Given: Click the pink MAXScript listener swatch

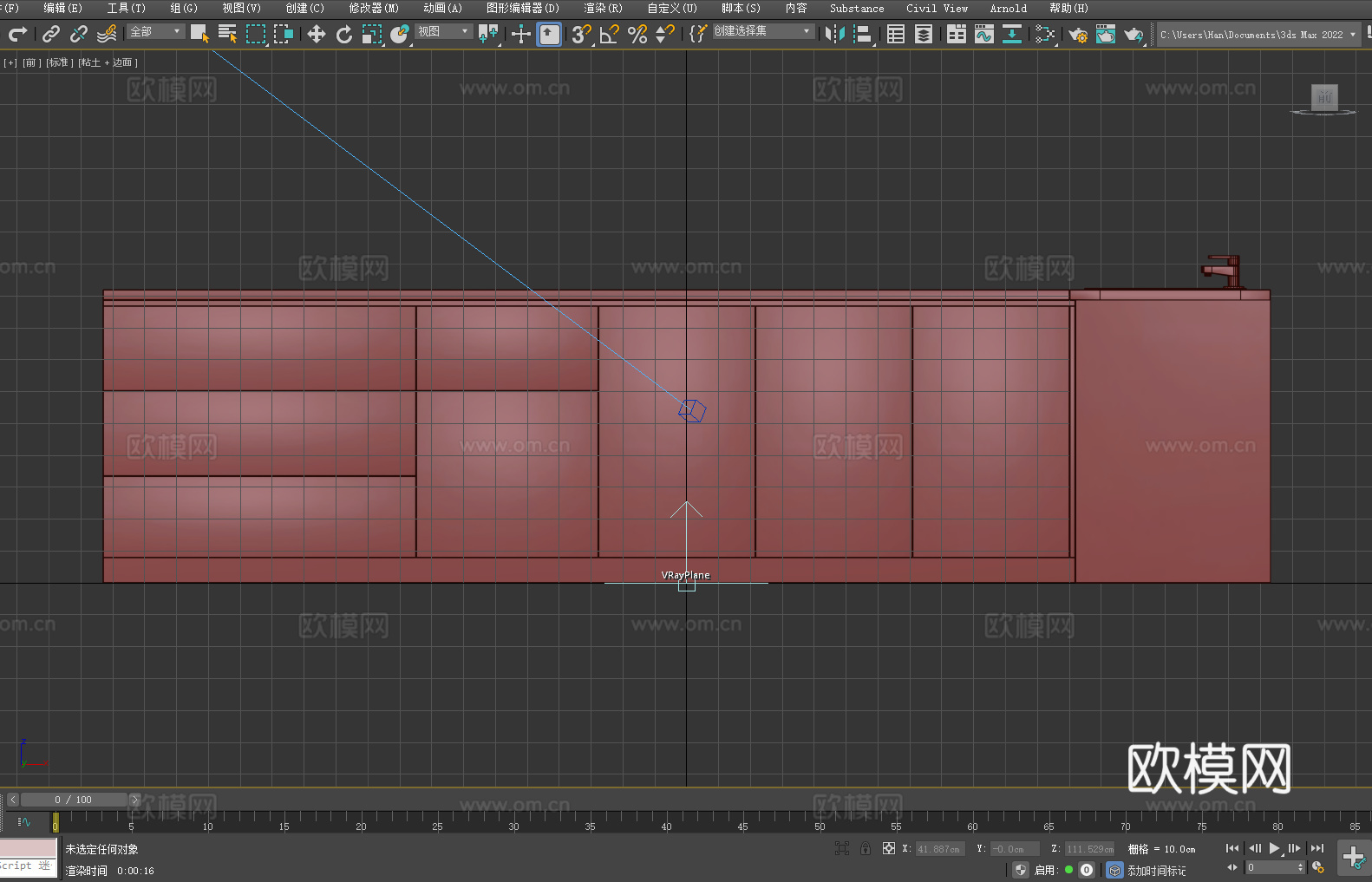Looking at the screenshot, I should tap(29, 848).
